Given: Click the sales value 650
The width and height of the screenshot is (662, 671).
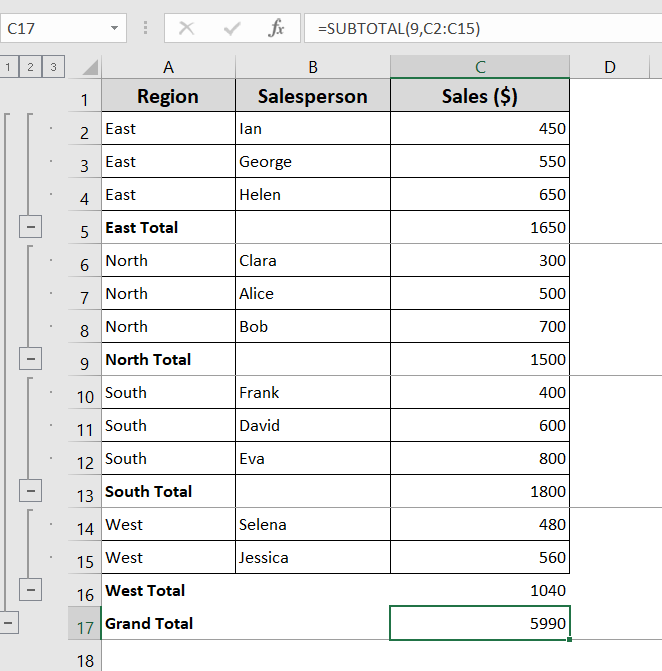Looking at the screenshot, I should pos(480,194).
